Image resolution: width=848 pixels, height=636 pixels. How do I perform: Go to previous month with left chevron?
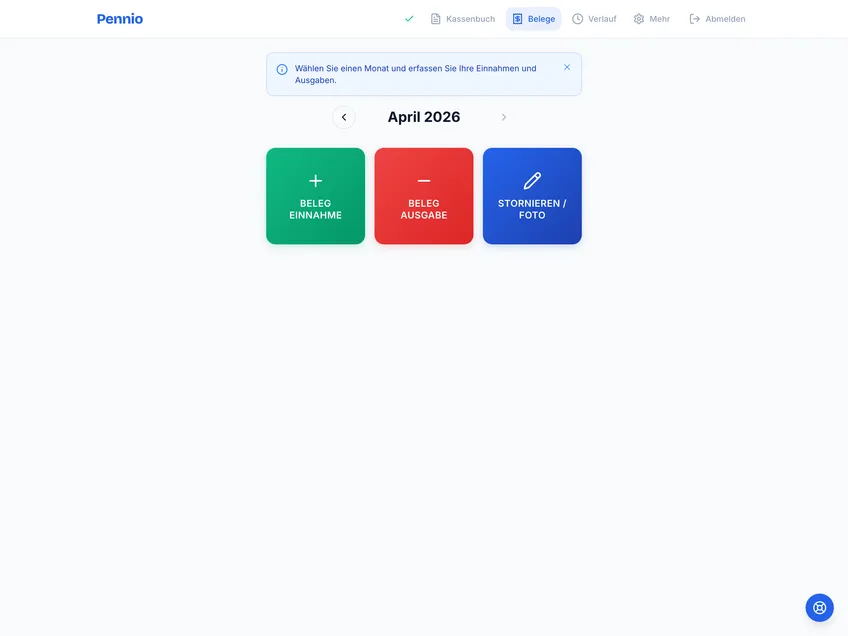click(344, 117)
